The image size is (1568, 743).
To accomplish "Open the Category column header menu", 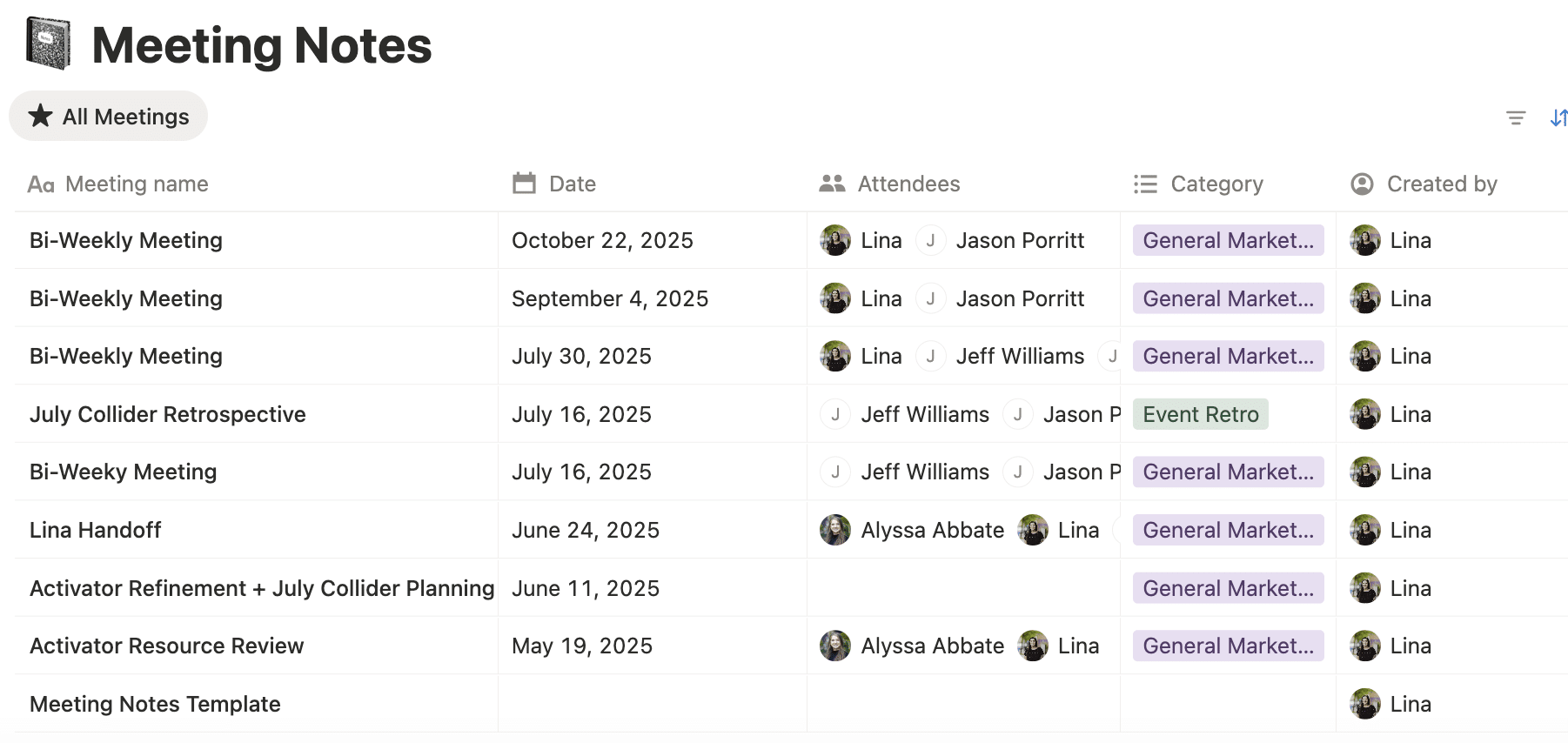I will coord(1216,184).
